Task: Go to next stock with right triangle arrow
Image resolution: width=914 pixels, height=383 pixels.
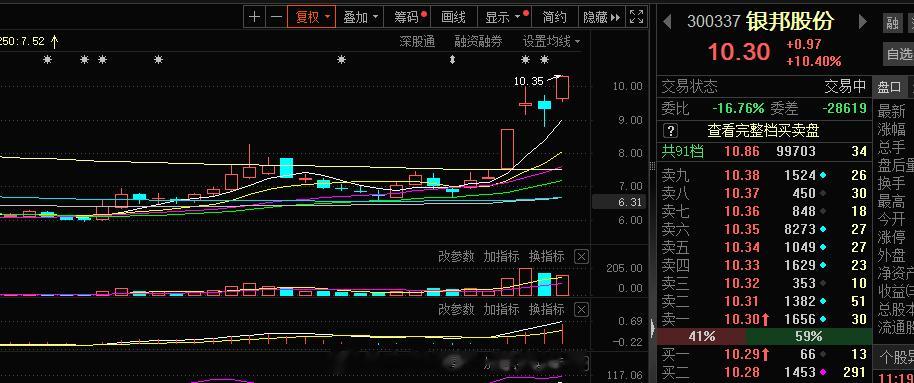Action: 863,22
